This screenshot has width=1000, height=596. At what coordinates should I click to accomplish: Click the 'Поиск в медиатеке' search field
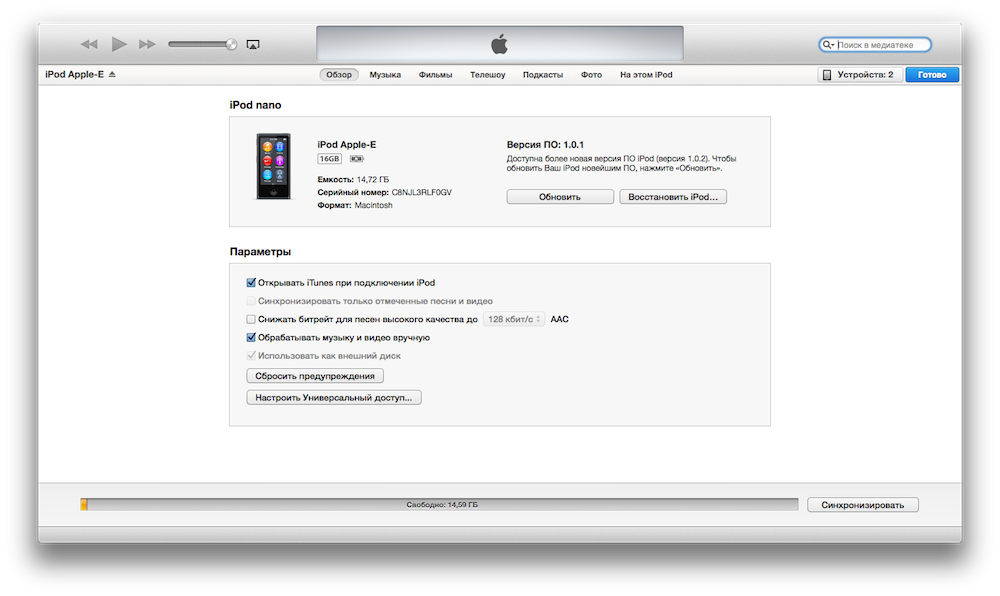[x=880, y=45]
